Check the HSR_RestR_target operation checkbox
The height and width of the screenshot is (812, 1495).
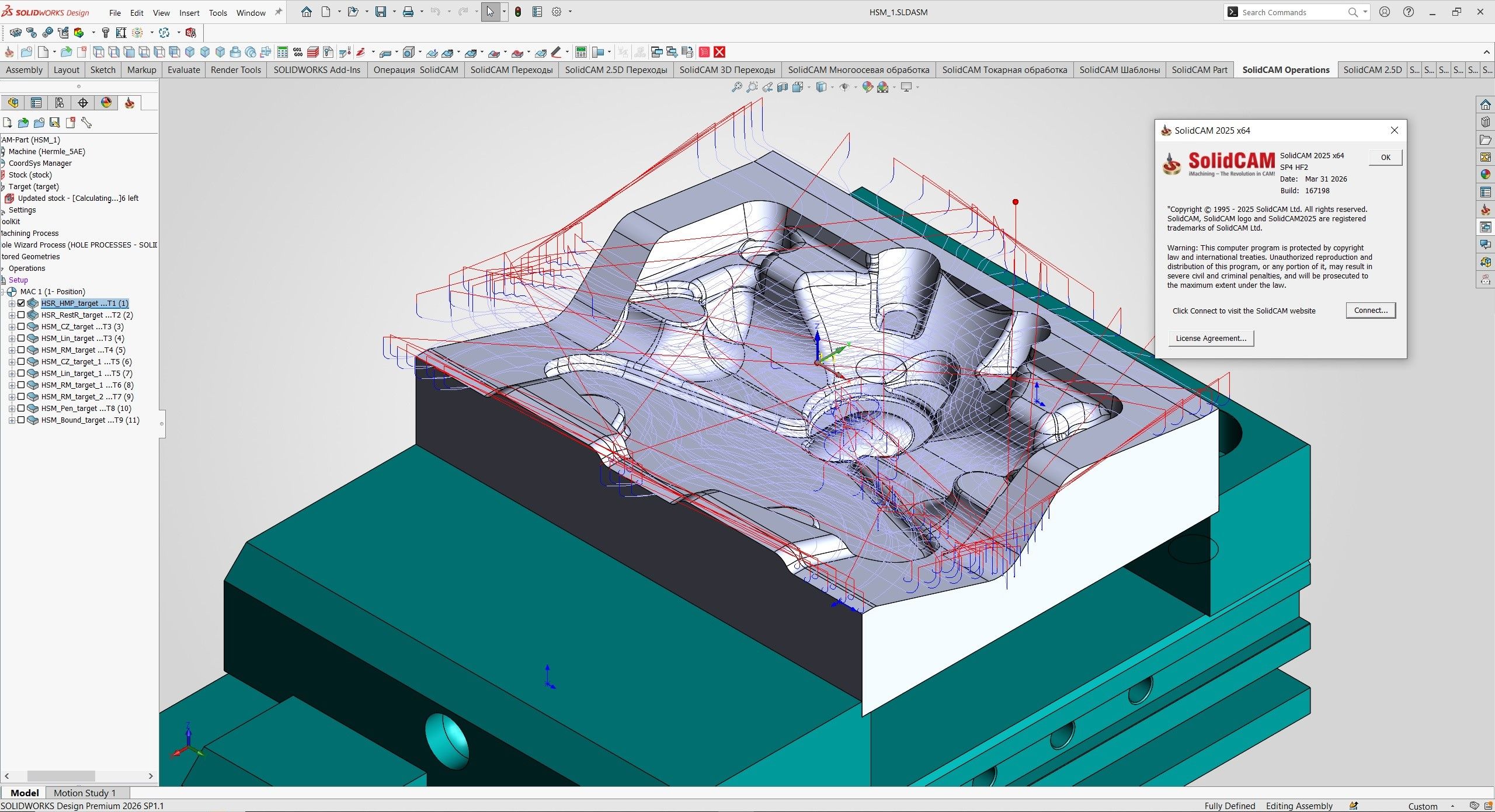tap(21, 315)
